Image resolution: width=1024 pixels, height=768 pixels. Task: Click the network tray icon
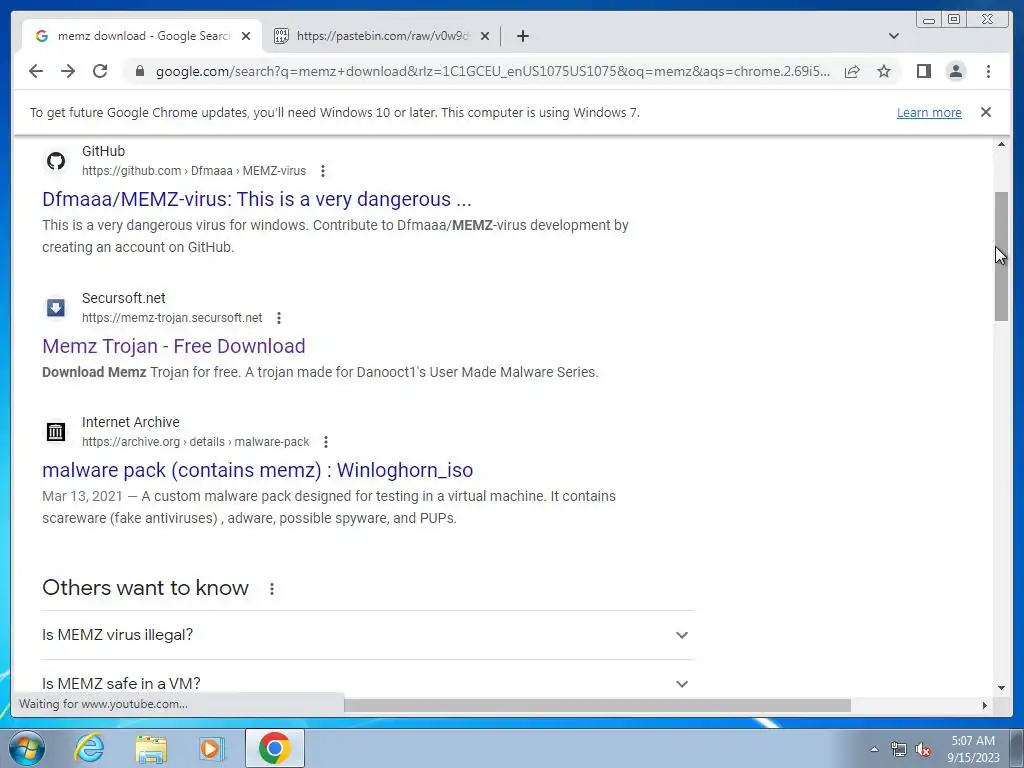click(899, 749)
